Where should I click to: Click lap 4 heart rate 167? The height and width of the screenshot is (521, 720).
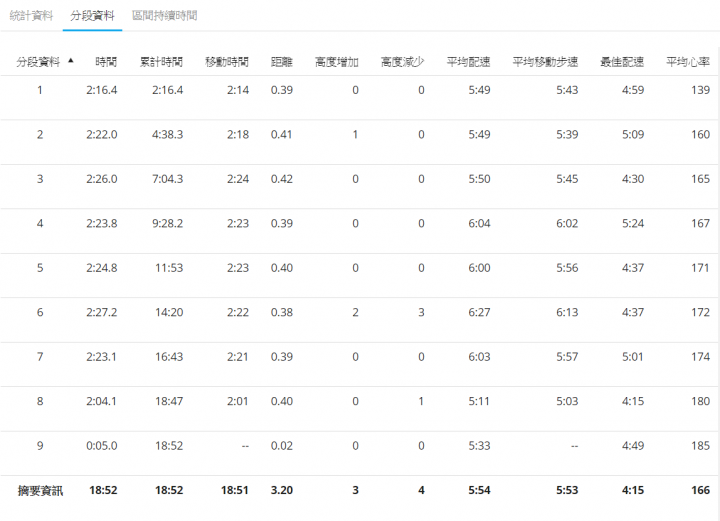point(701,224)
